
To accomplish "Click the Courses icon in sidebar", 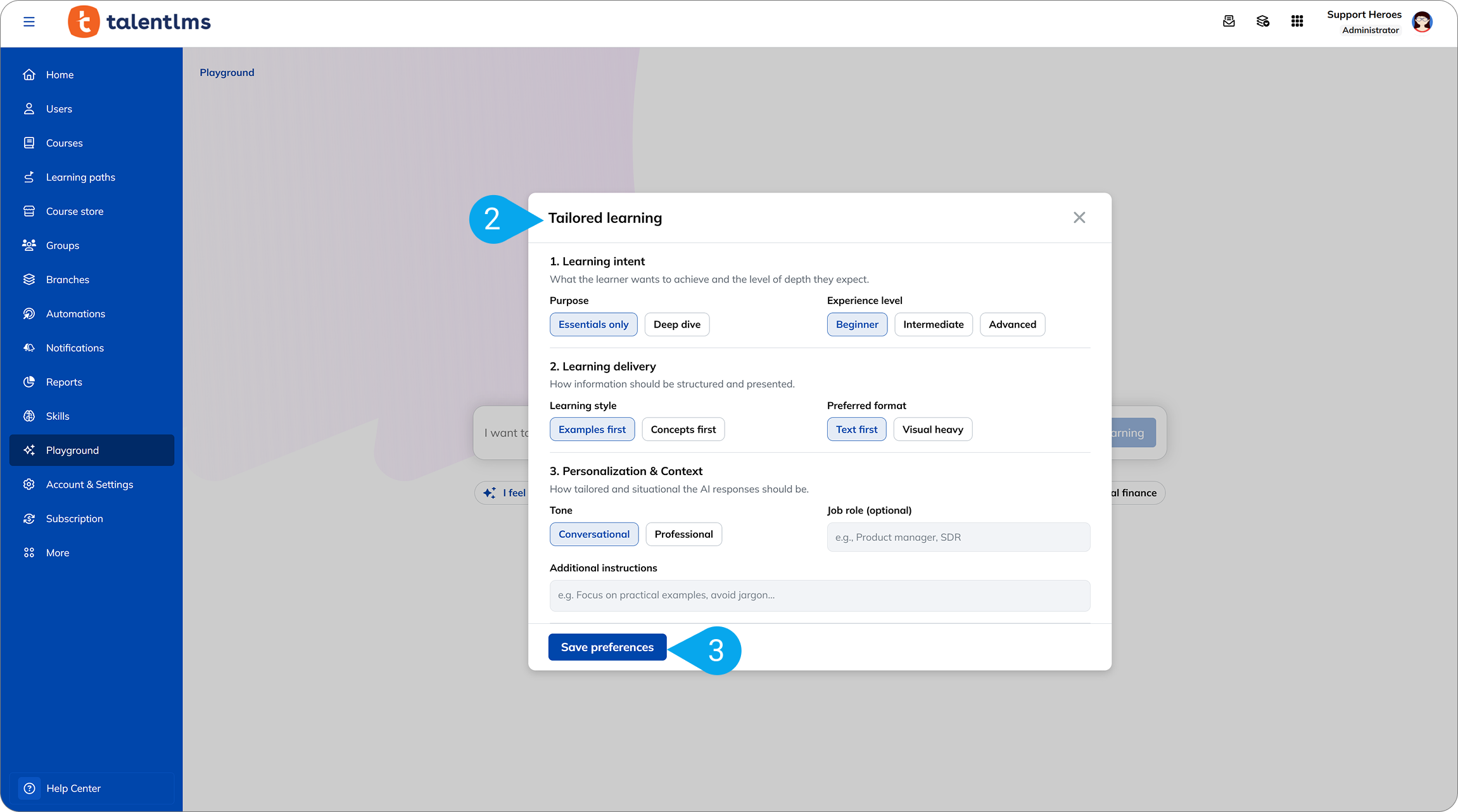I will pyautogui.click(x=29, y=143).
